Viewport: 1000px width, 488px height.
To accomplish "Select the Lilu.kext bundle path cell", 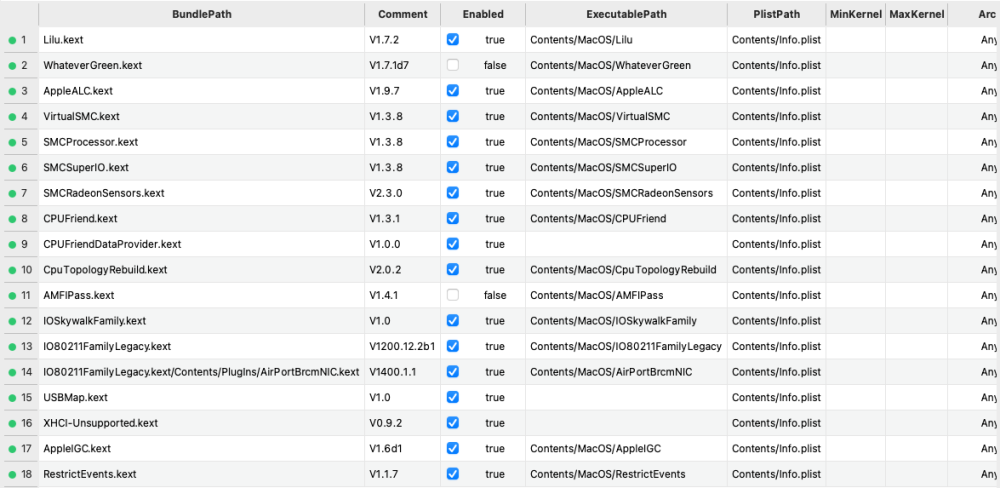I will coord(202,40).
